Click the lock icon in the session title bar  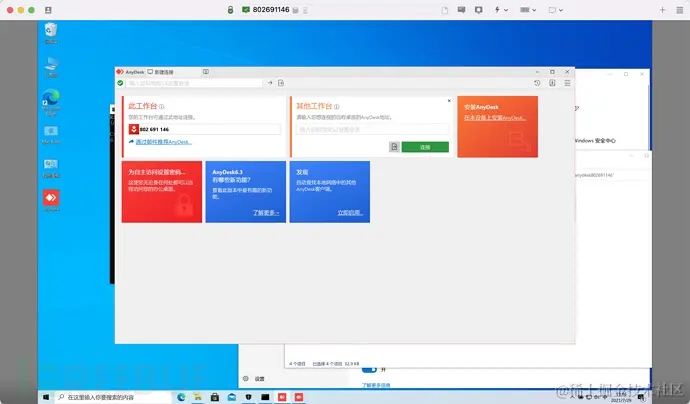click(230, 10)
